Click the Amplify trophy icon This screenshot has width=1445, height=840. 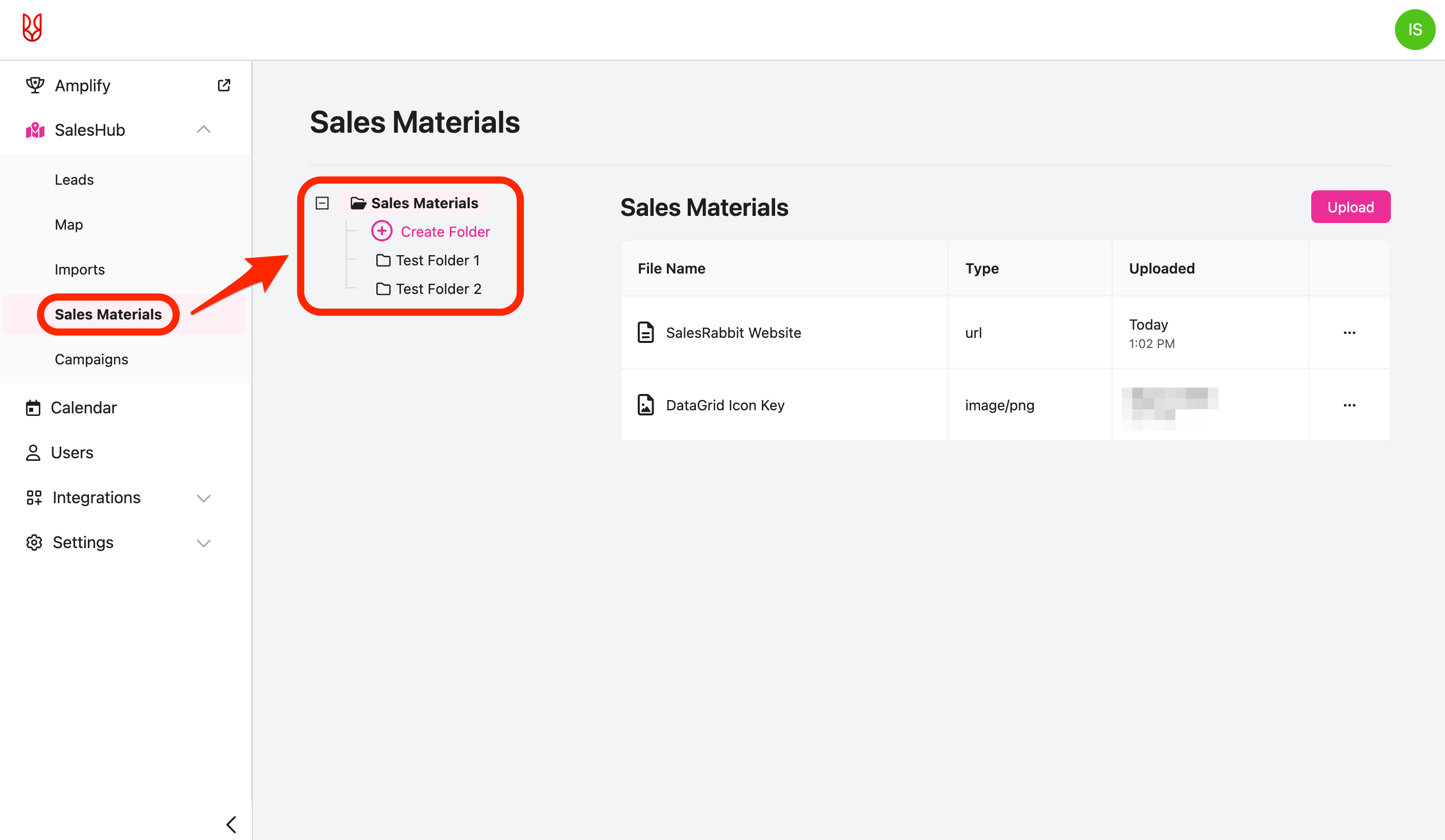pos(35,85)
